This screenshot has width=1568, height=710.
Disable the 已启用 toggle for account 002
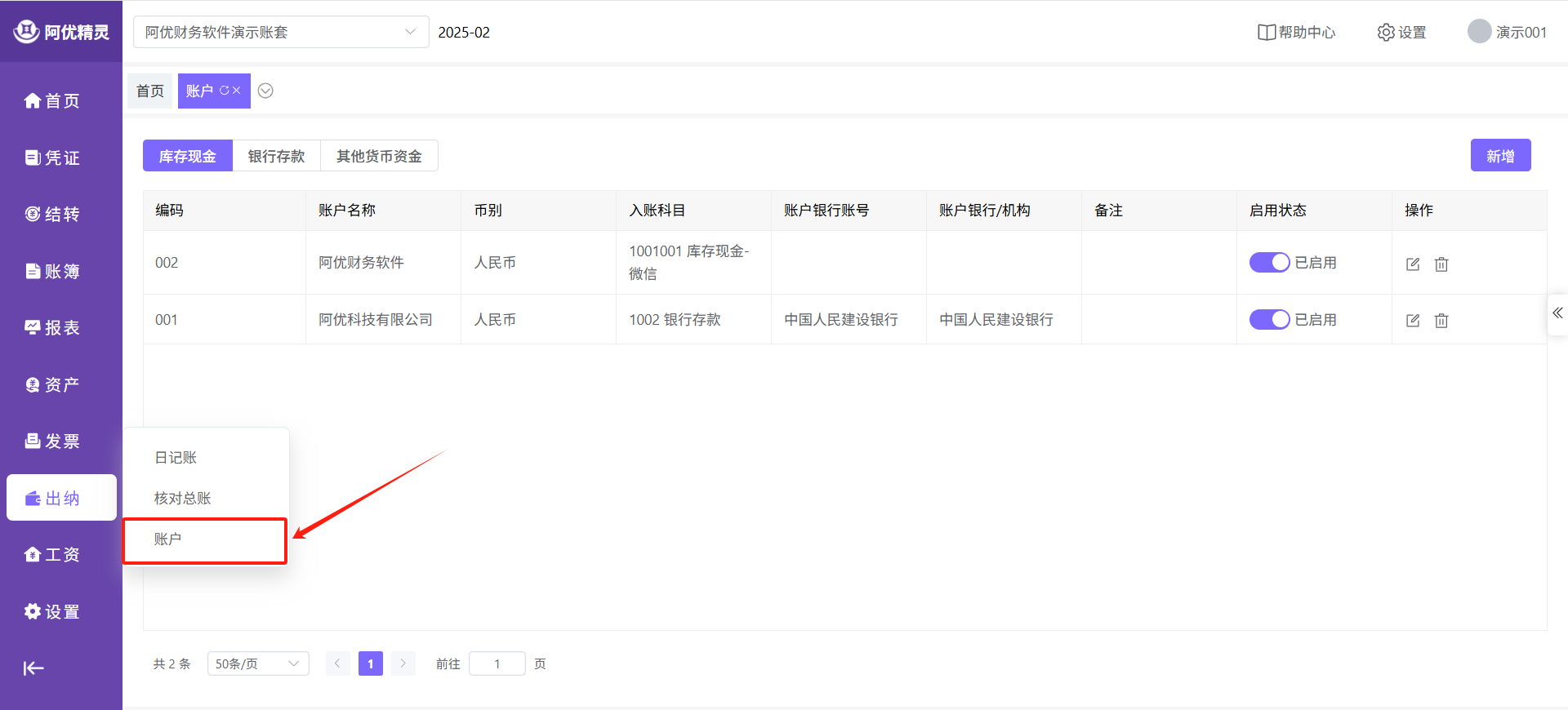(x=1269, y=262)
